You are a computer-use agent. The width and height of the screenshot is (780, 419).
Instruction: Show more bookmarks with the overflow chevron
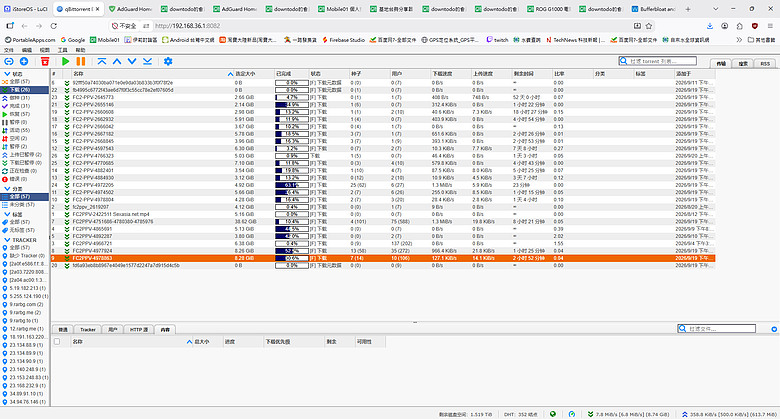pos(739,40)
